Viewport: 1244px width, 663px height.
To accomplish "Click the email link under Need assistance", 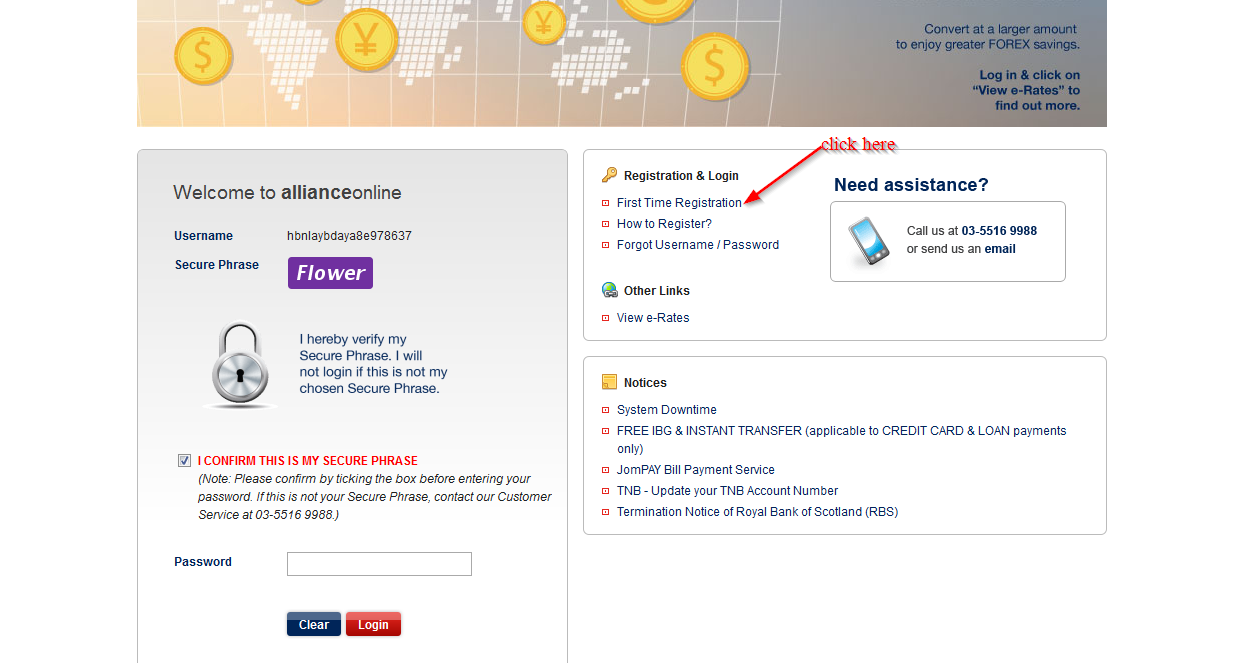I will click(1000, 249).
